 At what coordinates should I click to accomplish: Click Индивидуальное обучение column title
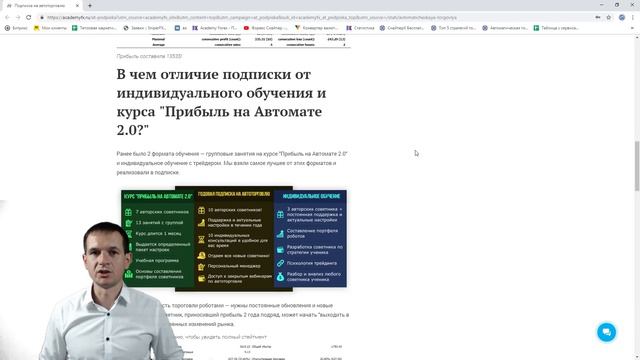311,196
